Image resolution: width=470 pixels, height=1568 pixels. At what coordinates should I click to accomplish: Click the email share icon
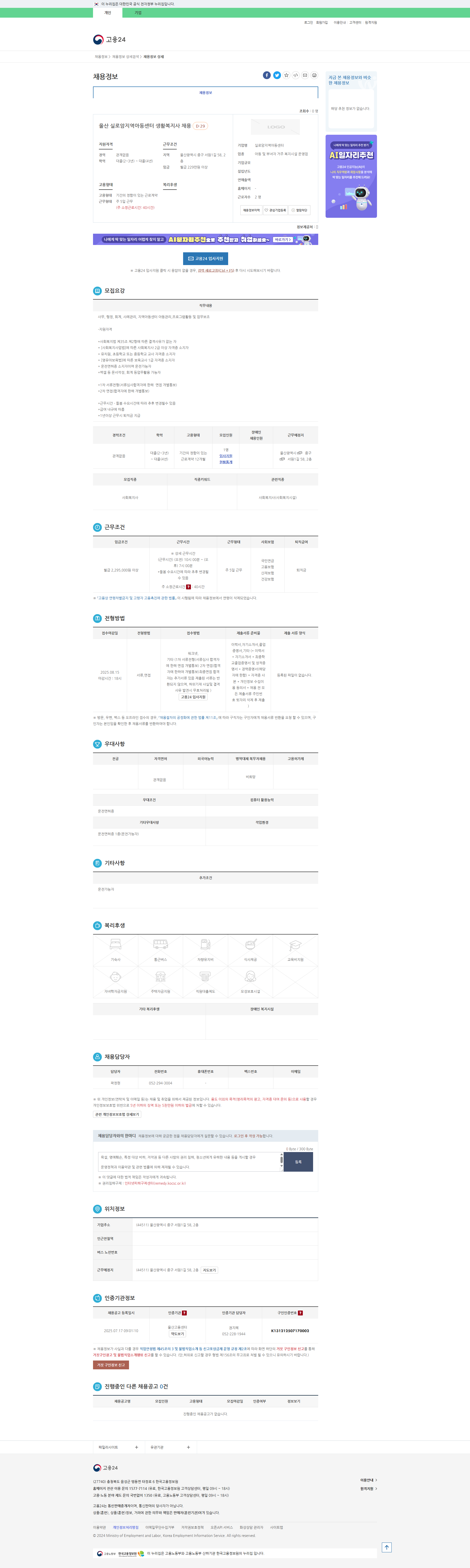305,75
